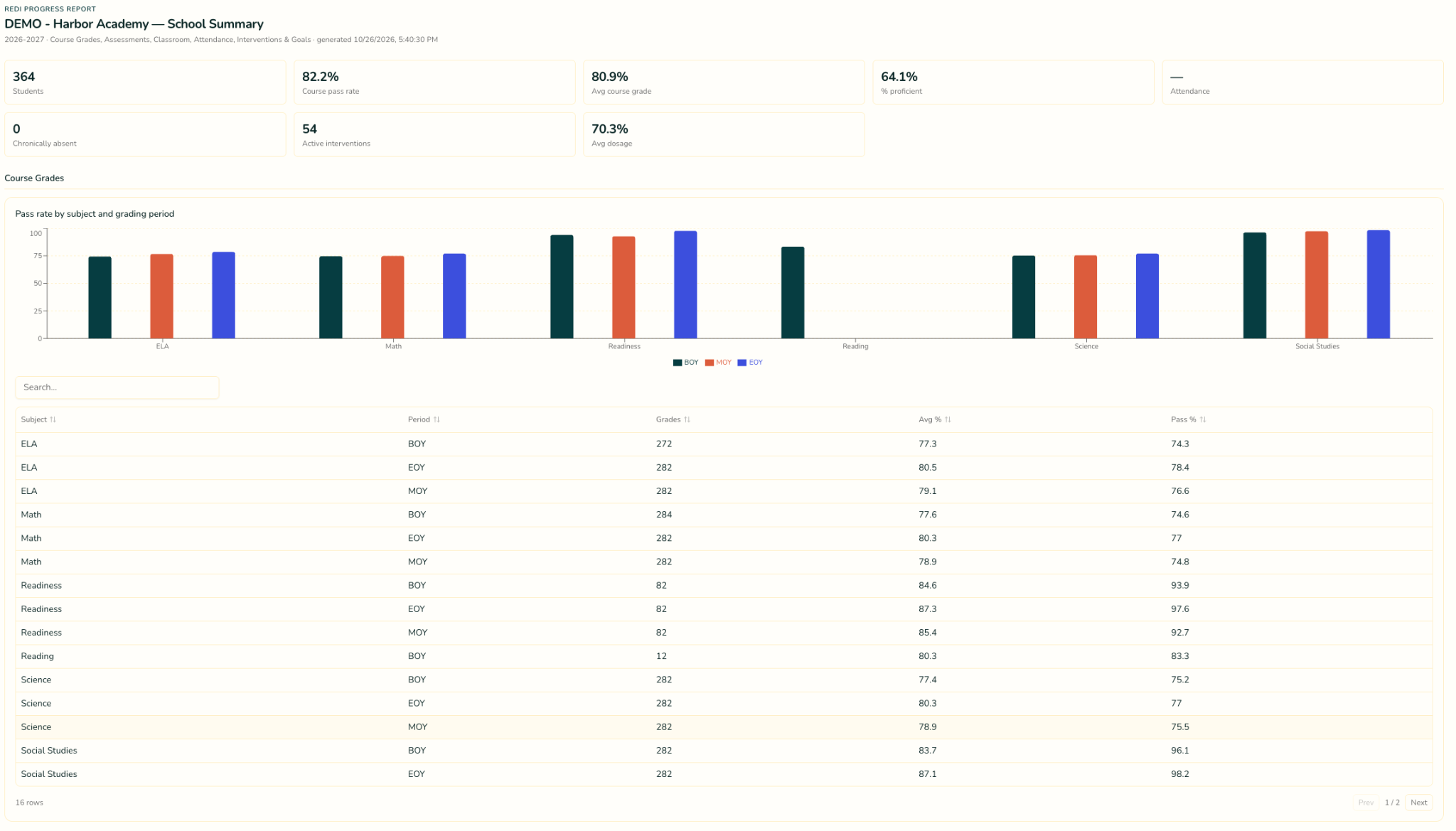Click the Science label on chart axis

pos(1086,346)
